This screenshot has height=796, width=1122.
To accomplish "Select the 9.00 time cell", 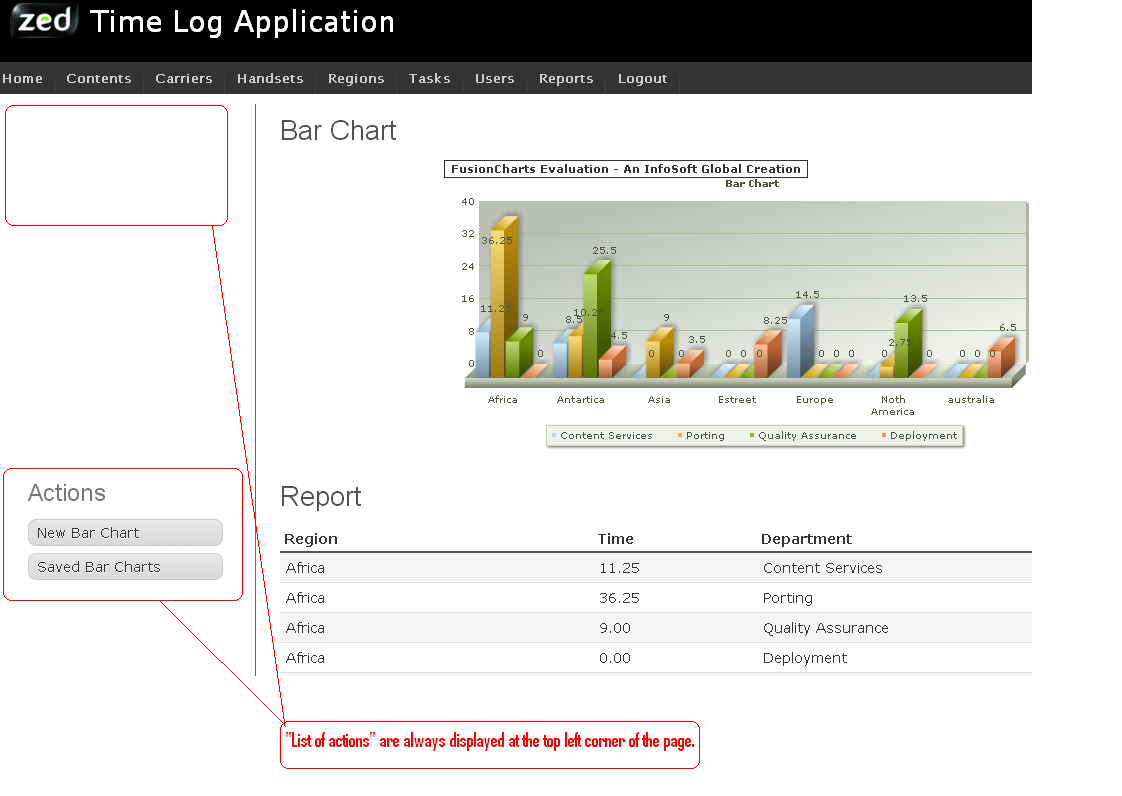I will point(615,628).
